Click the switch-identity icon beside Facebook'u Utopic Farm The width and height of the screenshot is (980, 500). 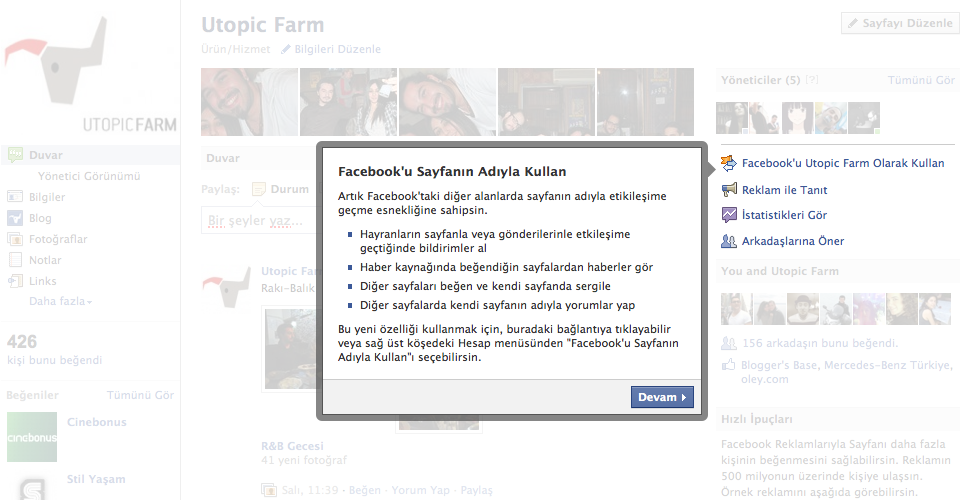(x=729, y=163)
